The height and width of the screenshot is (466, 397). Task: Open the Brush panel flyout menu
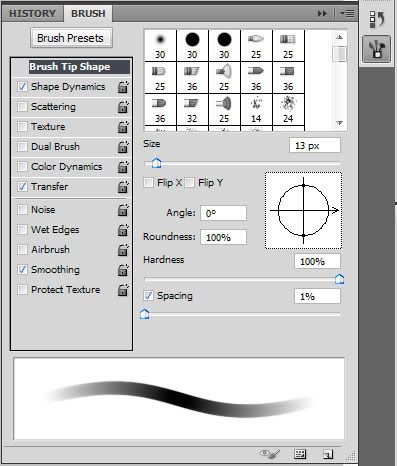(347, 13)
